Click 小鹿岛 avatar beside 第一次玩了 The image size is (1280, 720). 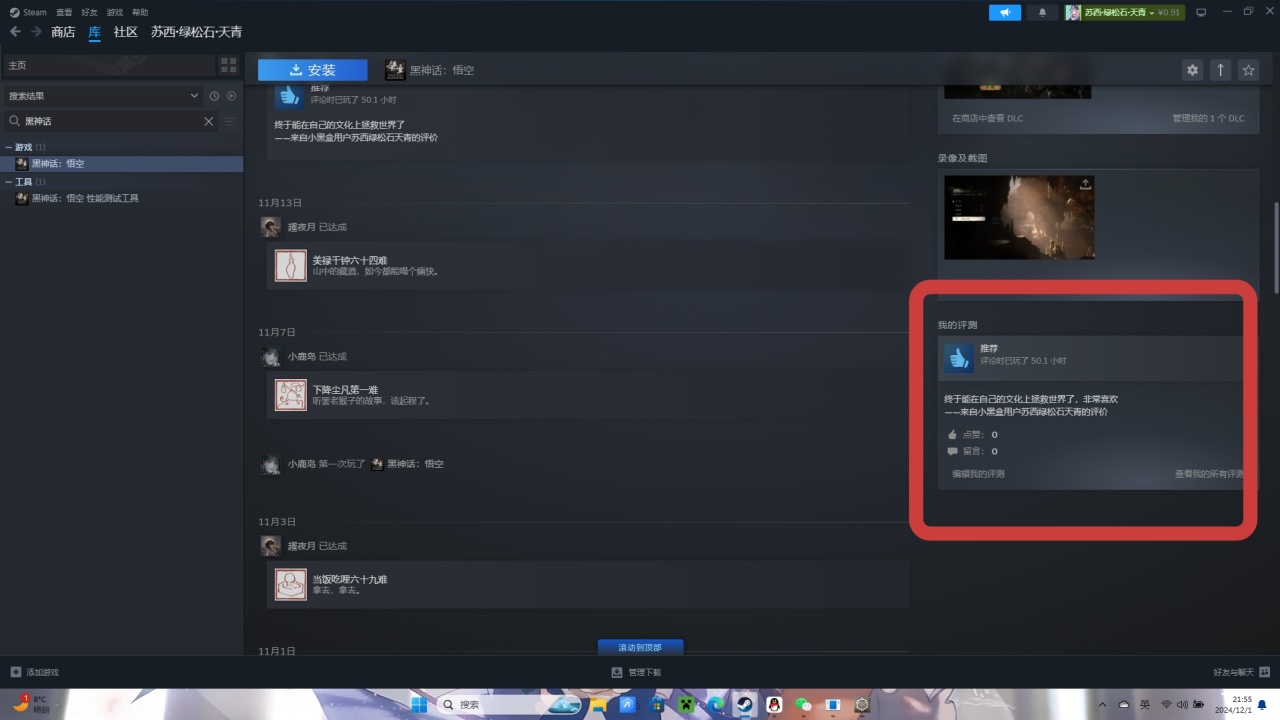(270, 464)
